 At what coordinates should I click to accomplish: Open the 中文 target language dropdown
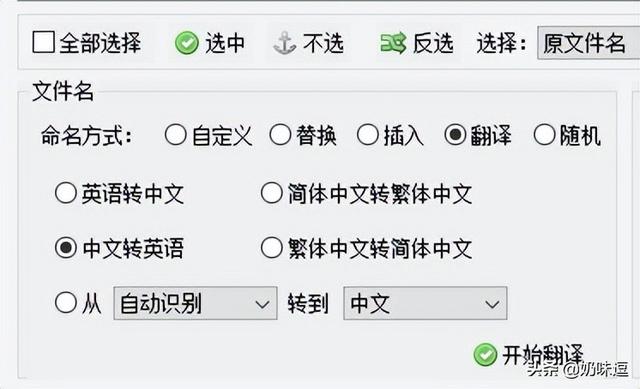pos(425,303)
